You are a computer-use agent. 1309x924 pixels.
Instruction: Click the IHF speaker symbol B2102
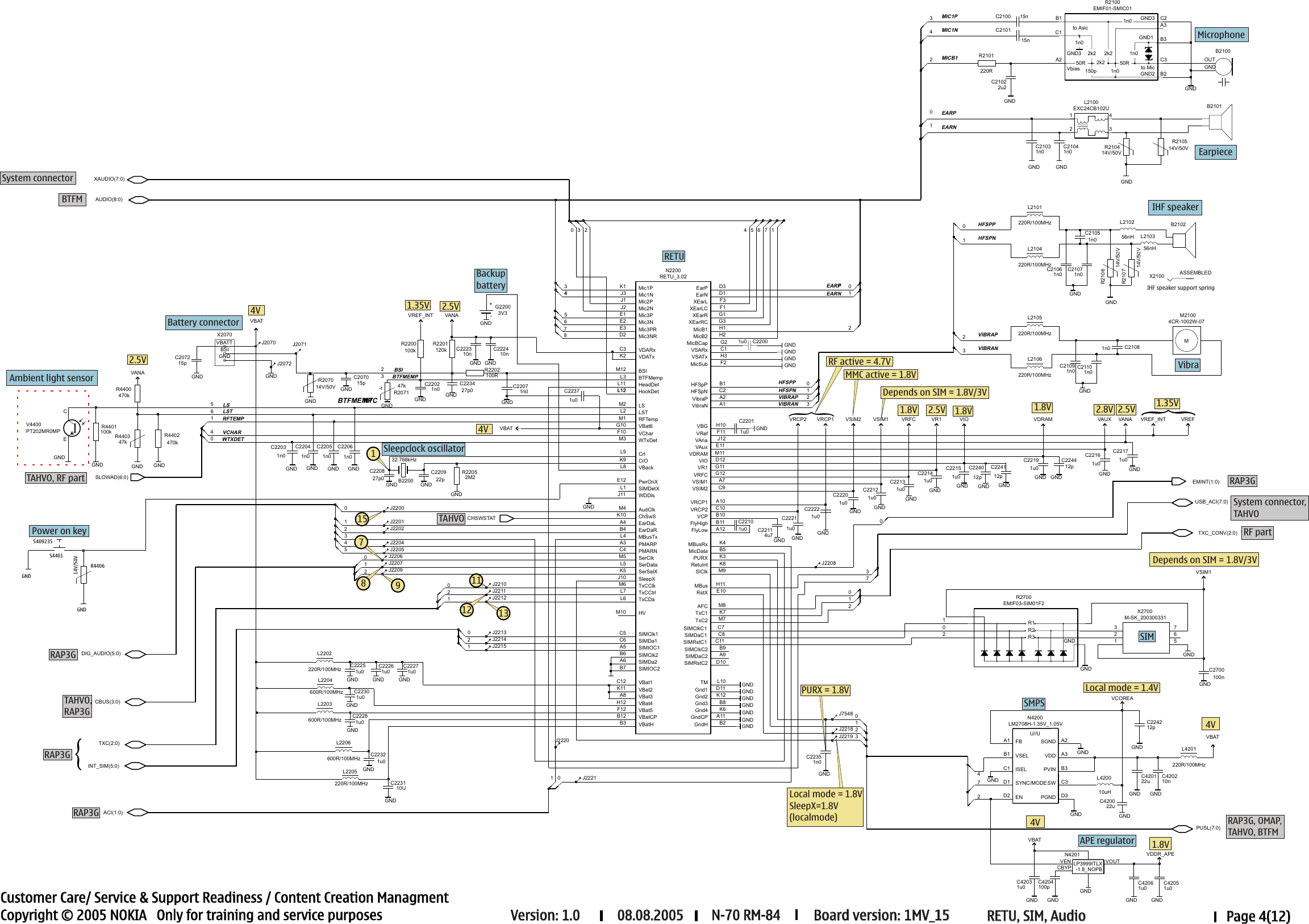pyautogui.click(x=1184, y=240)
